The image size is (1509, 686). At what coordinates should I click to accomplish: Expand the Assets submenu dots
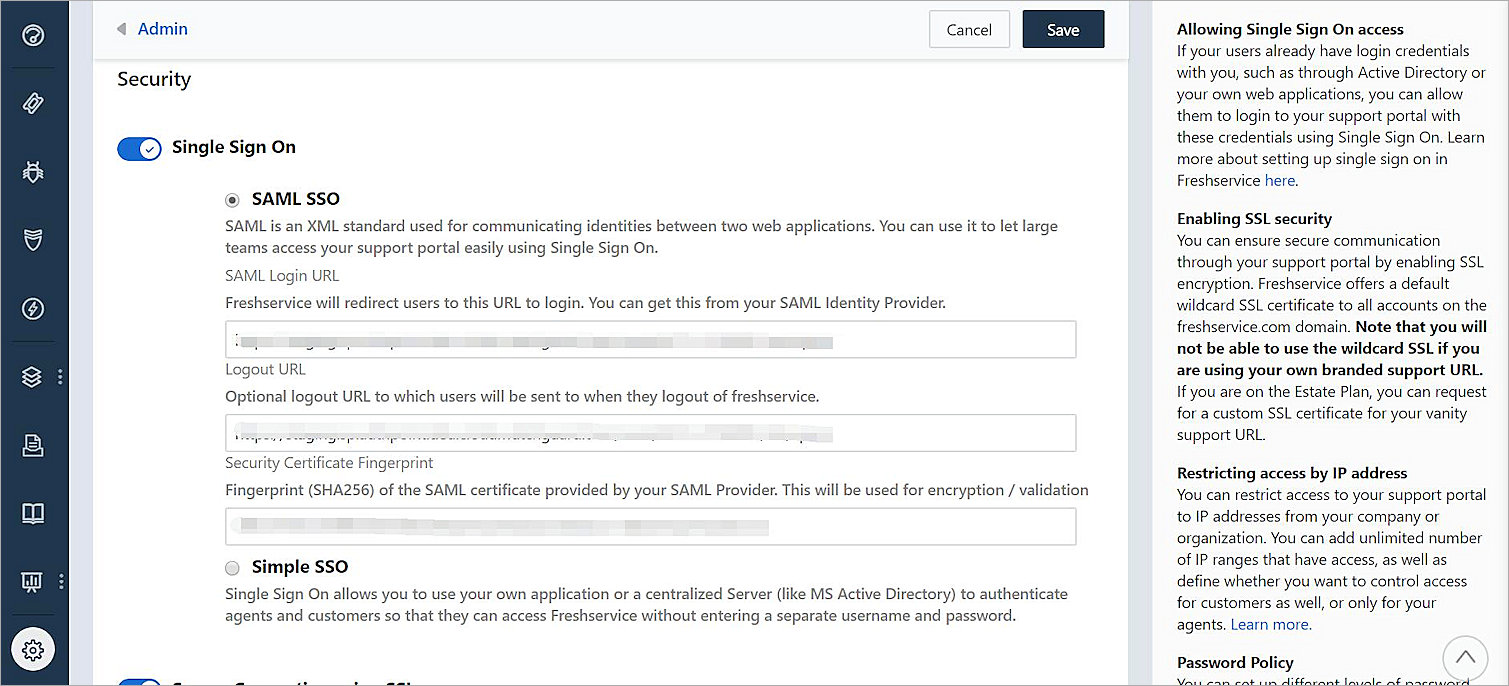60,377
